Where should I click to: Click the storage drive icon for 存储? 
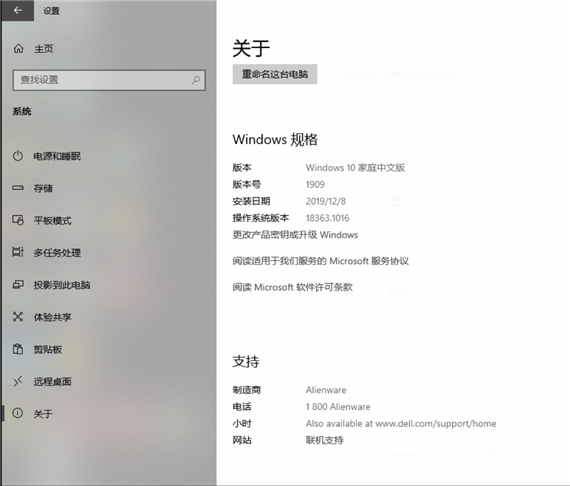18,188
